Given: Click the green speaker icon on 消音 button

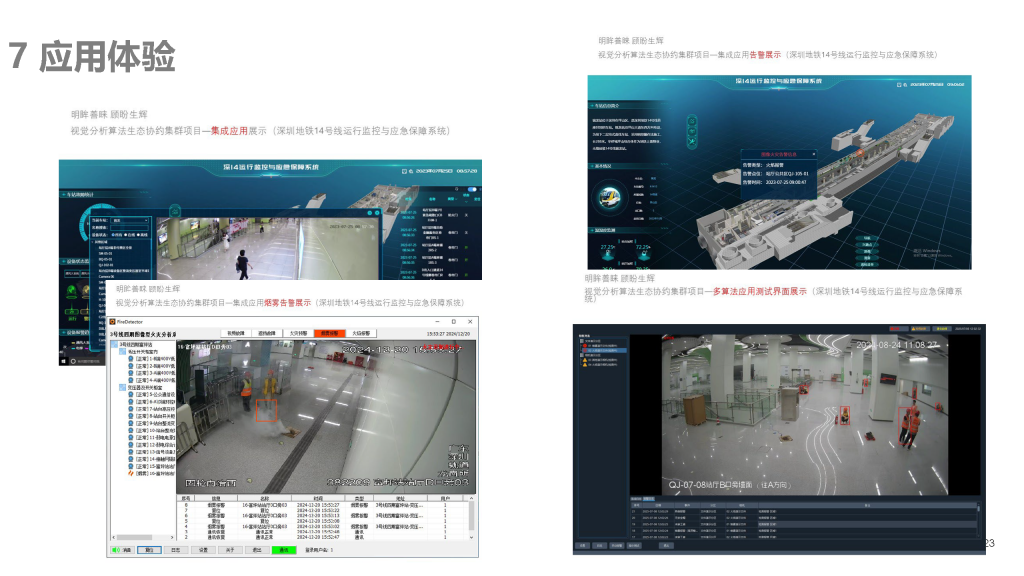Looking at the screenshot, I should 116,550.
